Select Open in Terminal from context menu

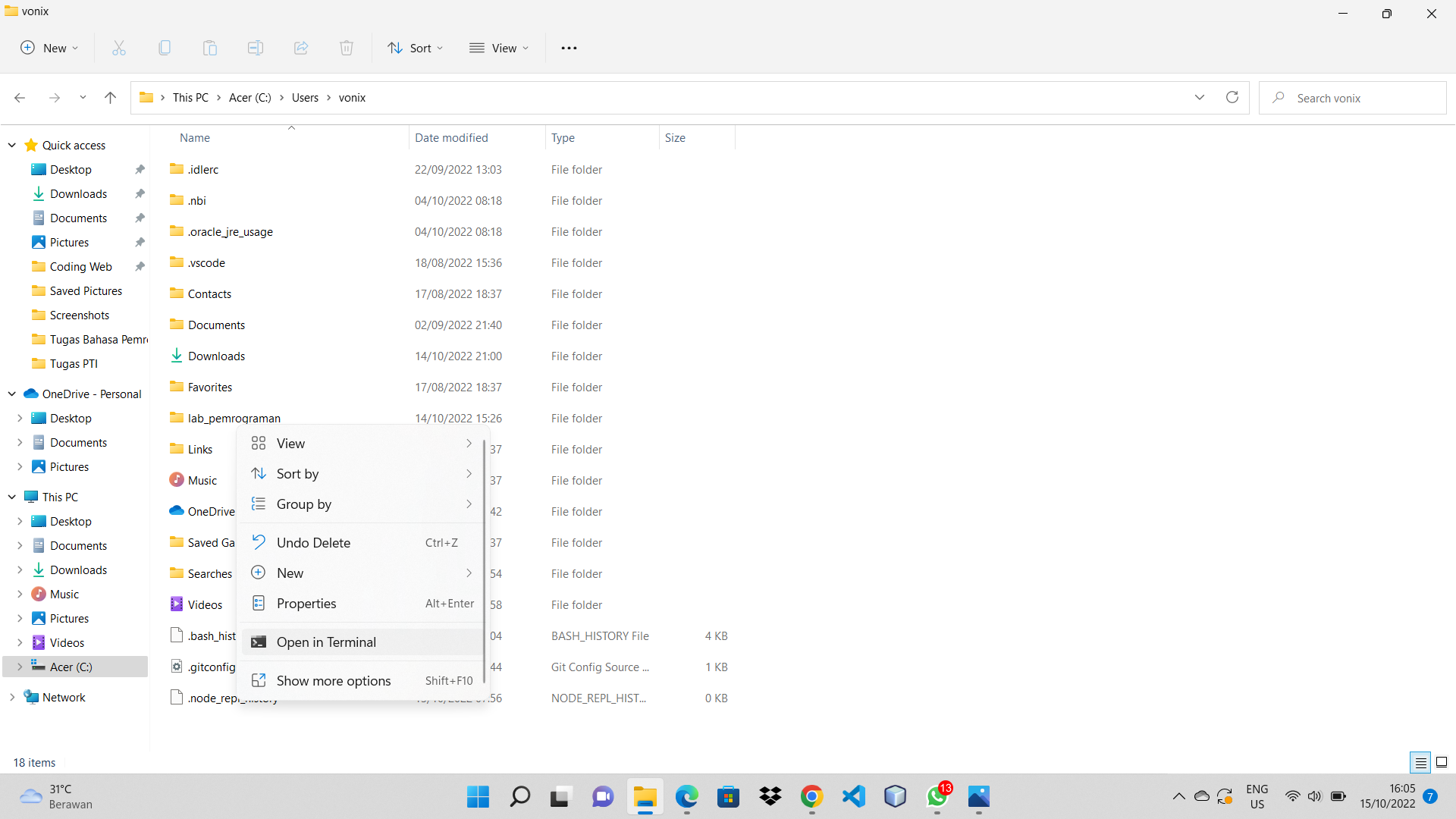pyautogui.click(x=326, y=642)
